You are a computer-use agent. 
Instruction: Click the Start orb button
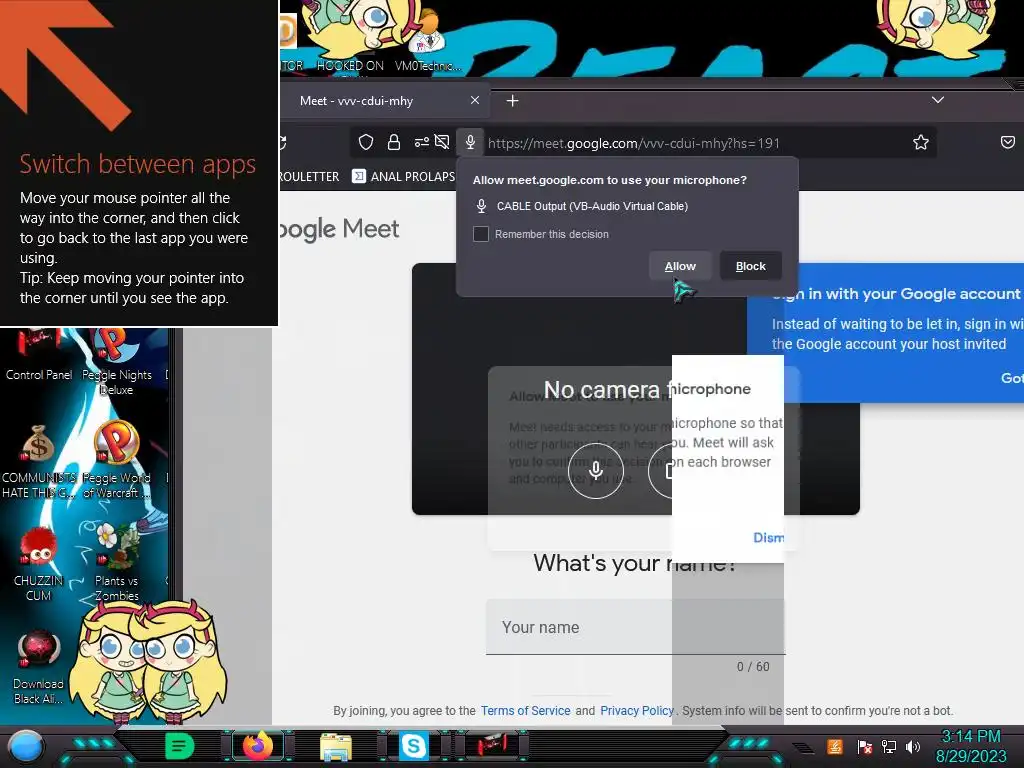pos(26,746)
